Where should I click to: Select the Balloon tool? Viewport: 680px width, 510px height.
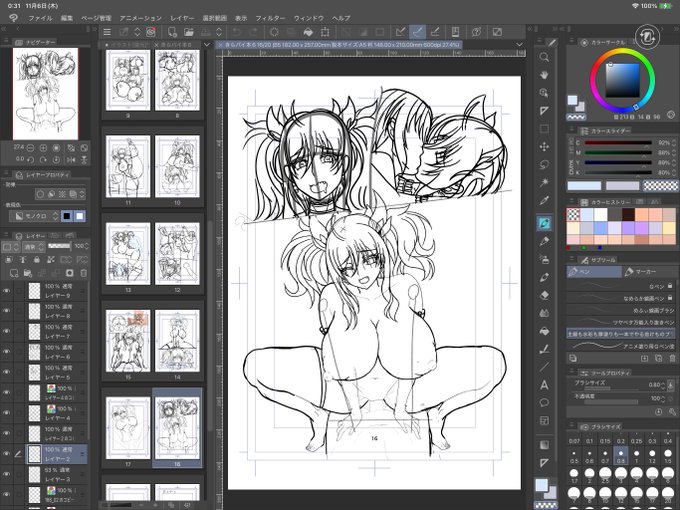click(544, 403)
